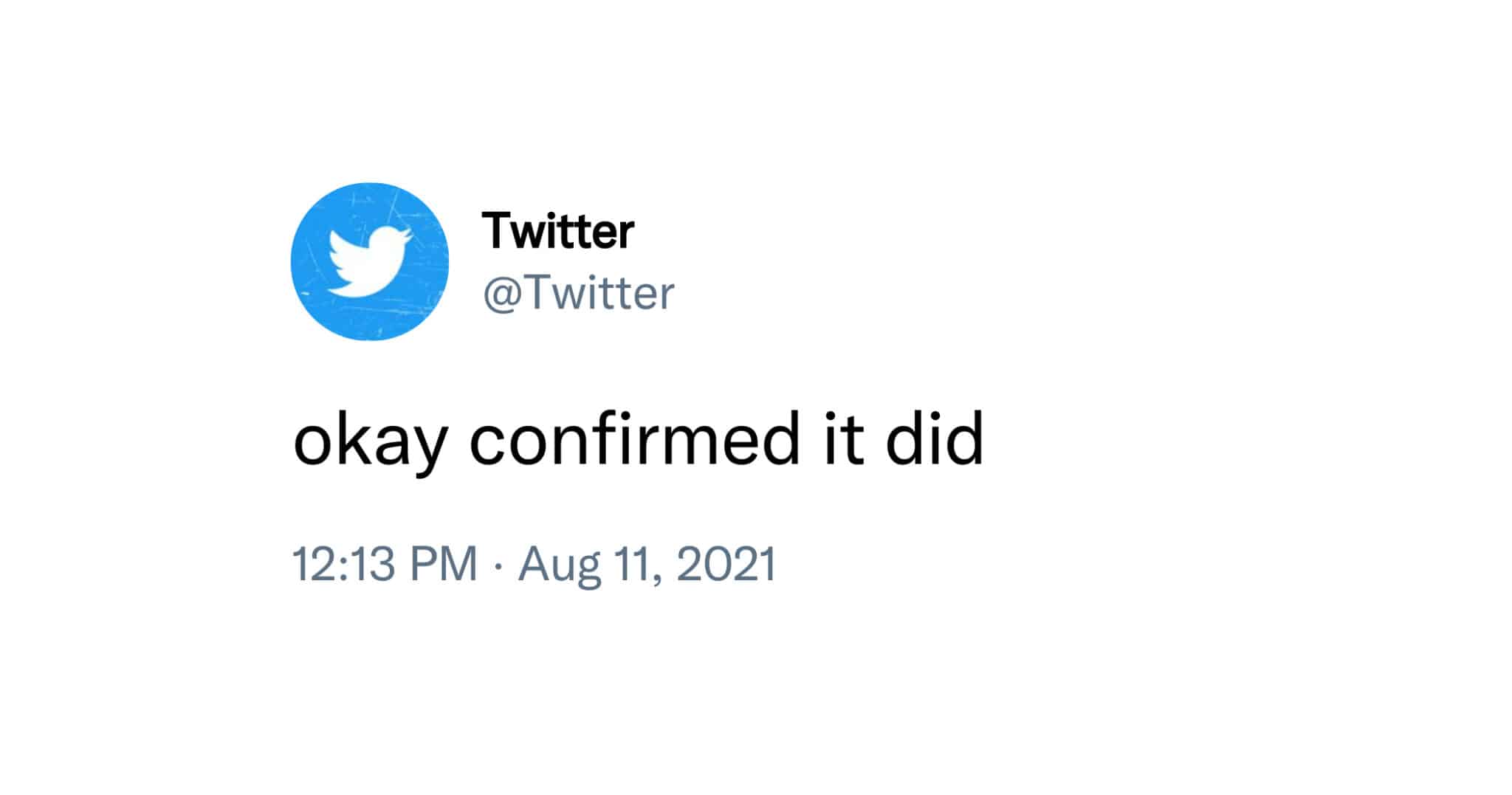Open the Twitter profile avatar

click(370, 261)
